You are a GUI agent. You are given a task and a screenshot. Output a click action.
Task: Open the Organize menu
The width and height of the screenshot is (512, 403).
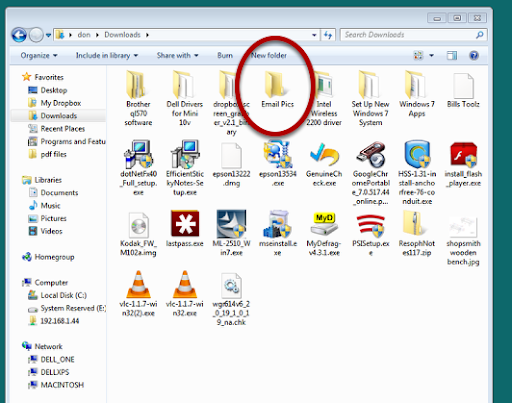coord(39,55)
